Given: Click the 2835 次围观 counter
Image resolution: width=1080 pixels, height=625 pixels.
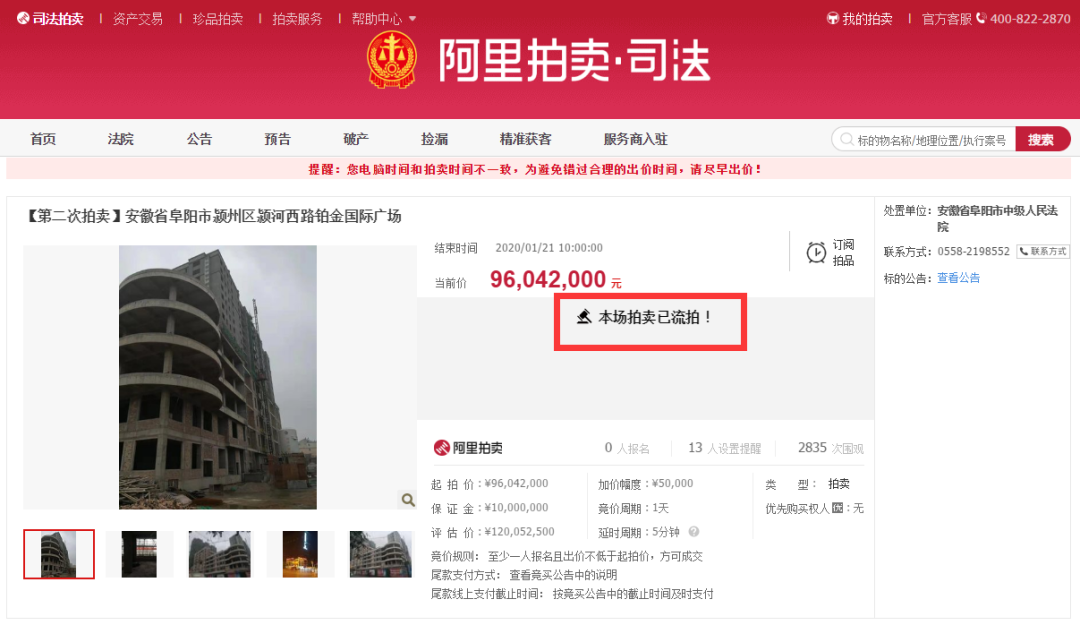Looking at the screenshot, I should pos(831,448).
